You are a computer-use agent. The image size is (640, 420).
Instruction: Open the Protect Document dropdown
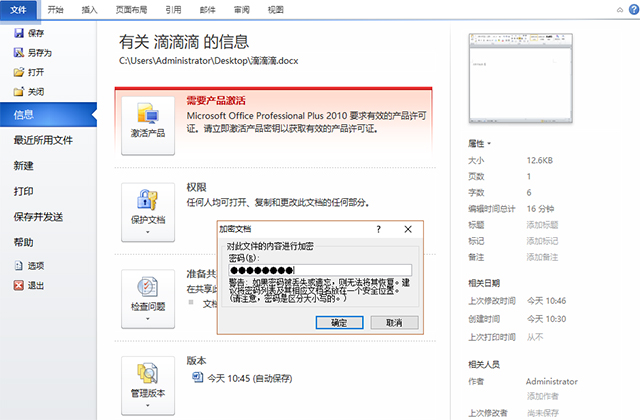point(148,212)
